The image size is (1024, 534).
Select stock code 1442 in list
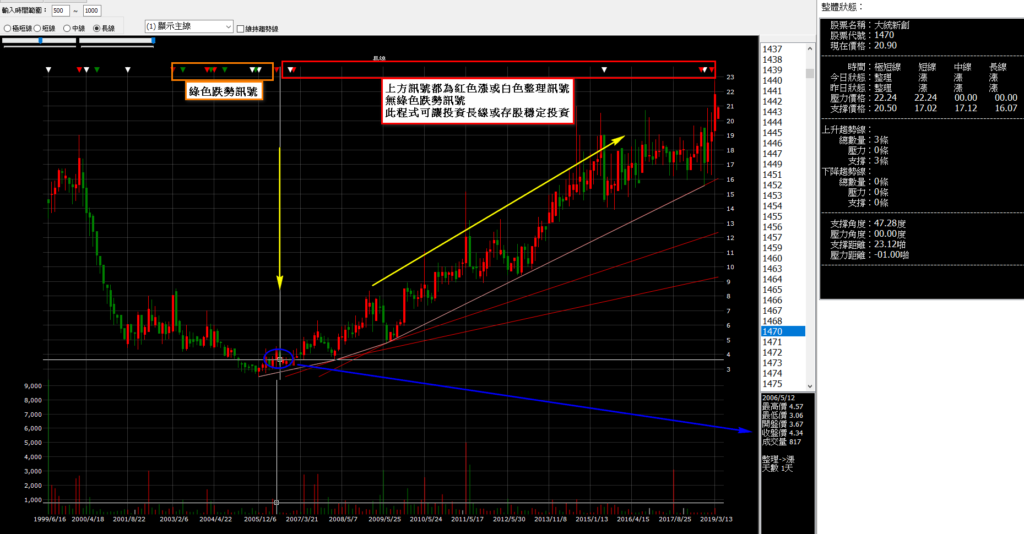coord(782,101)
